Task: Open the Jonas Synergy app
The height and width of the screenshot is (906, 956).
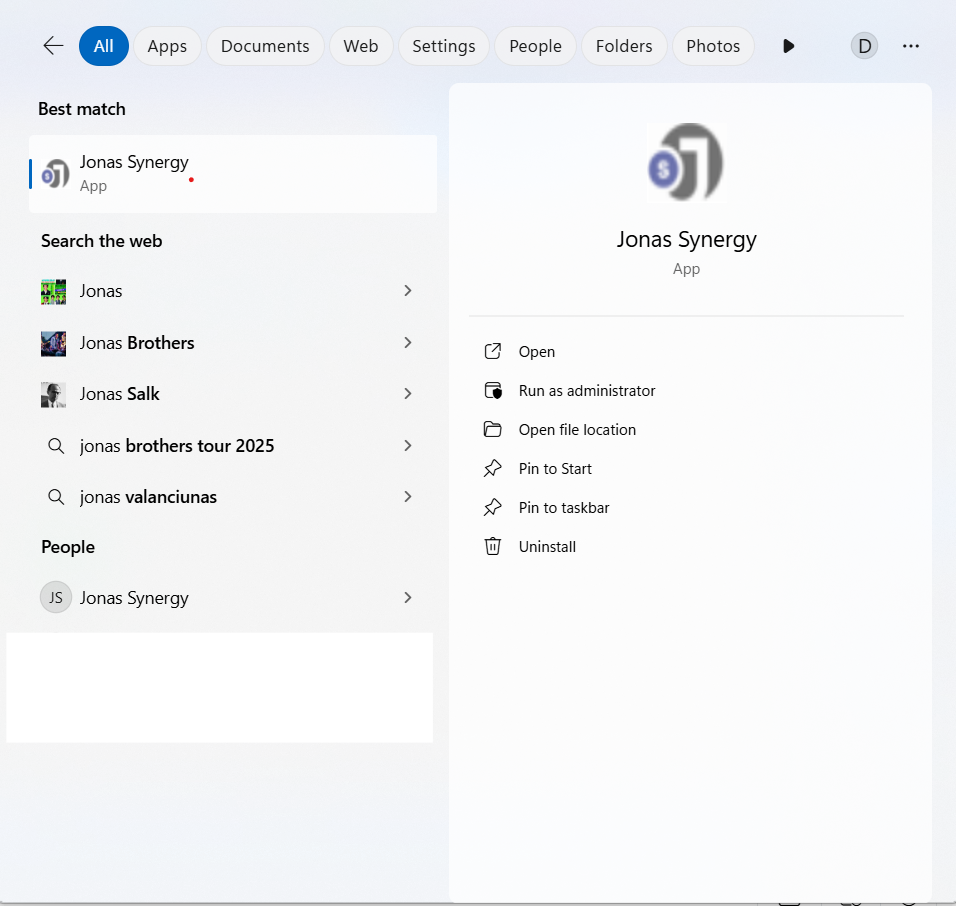Action: [536, 352]
